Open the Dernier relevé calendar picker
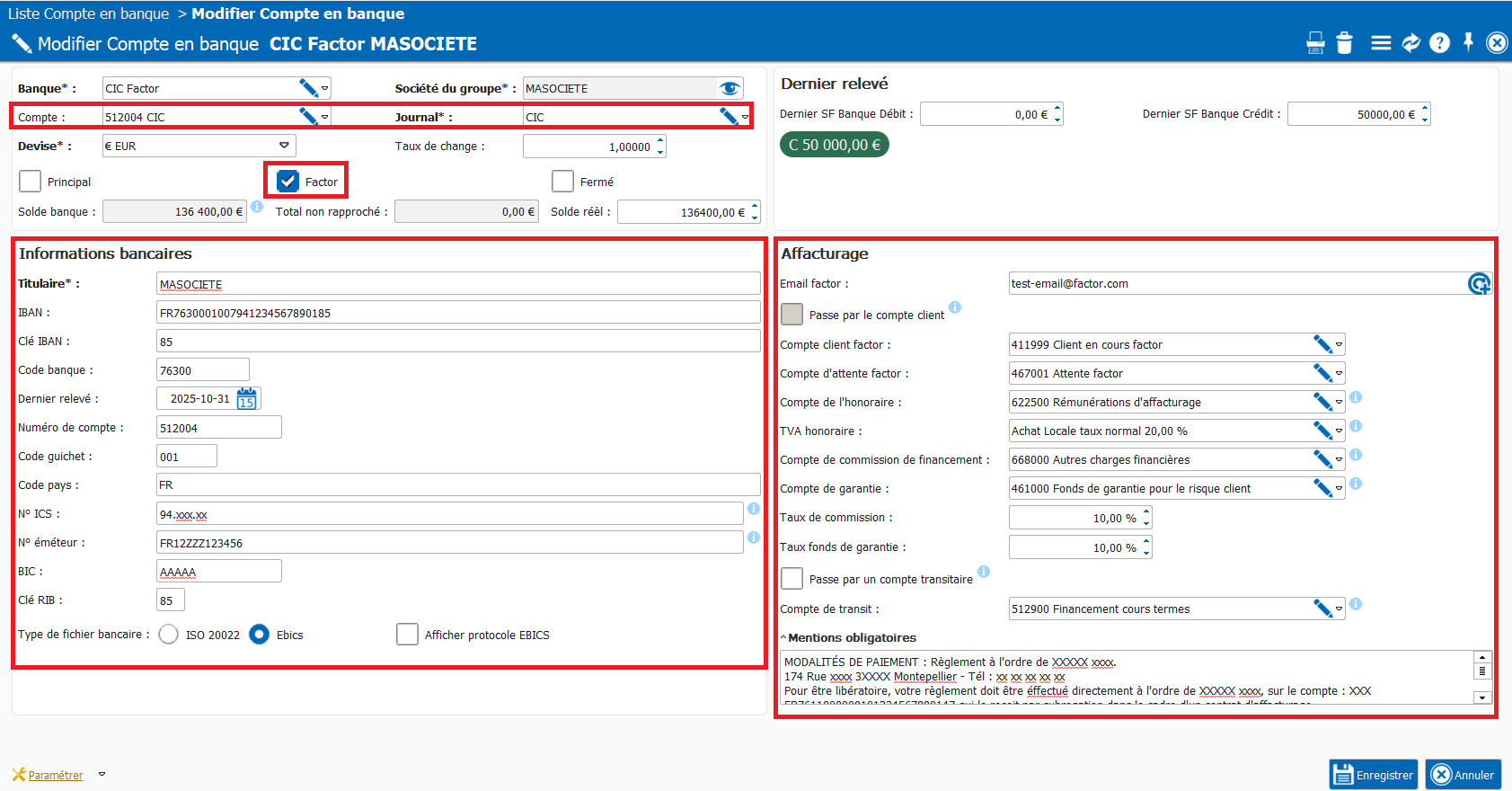This screenshot has width=1512, height=791. click(247, 399)
